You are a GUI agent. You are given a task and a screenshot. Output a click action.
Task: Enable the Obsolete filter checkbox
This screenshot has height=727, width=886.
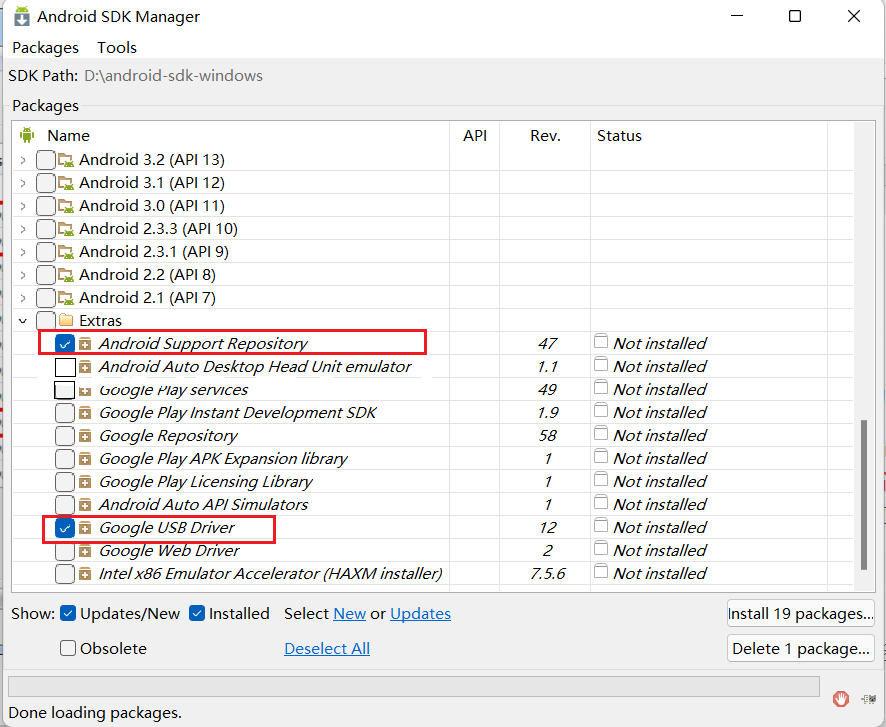coord(68,648)
